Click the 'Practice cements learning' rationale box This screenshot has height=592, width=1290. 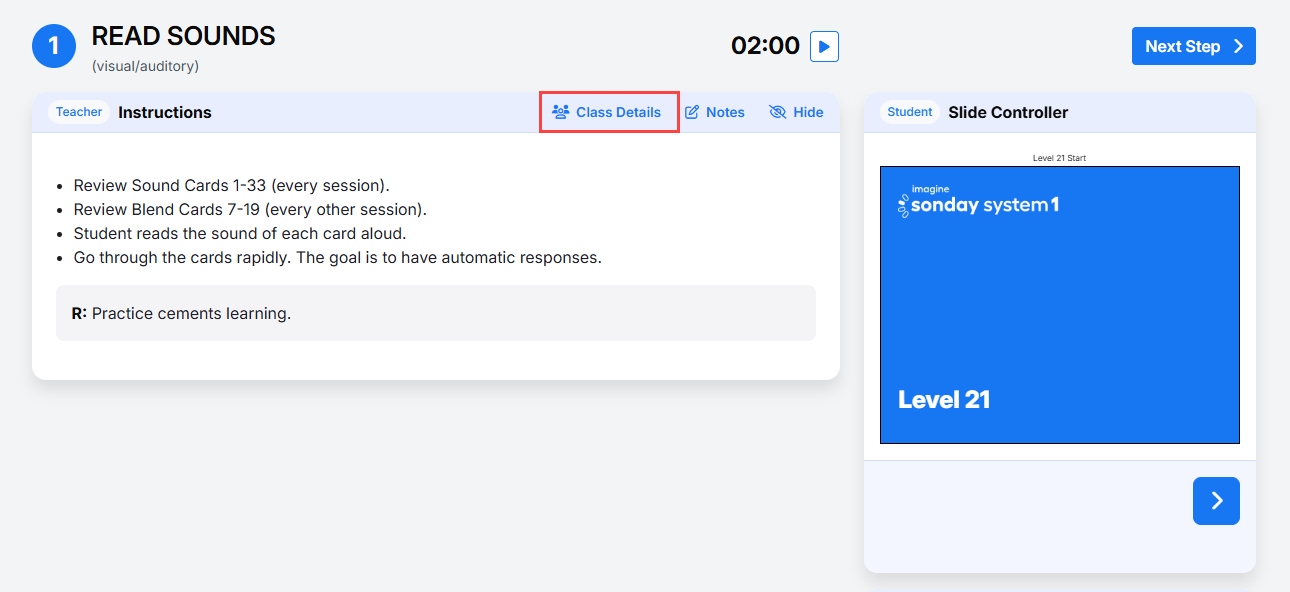click(436, 313)
